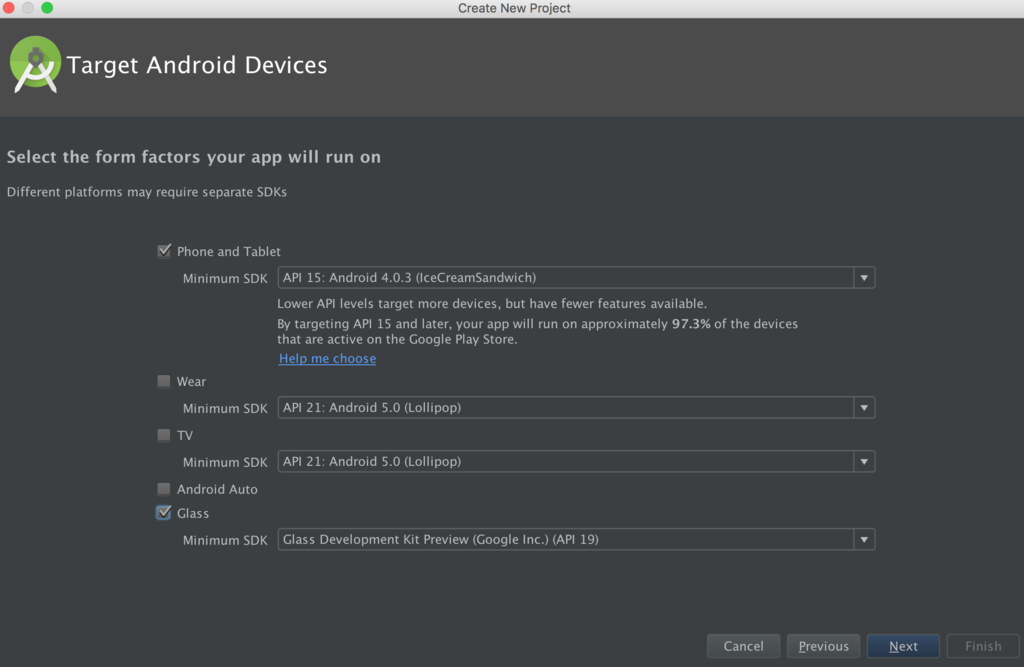
Task: Open the Help me choose link
Action: coord(327,359)
